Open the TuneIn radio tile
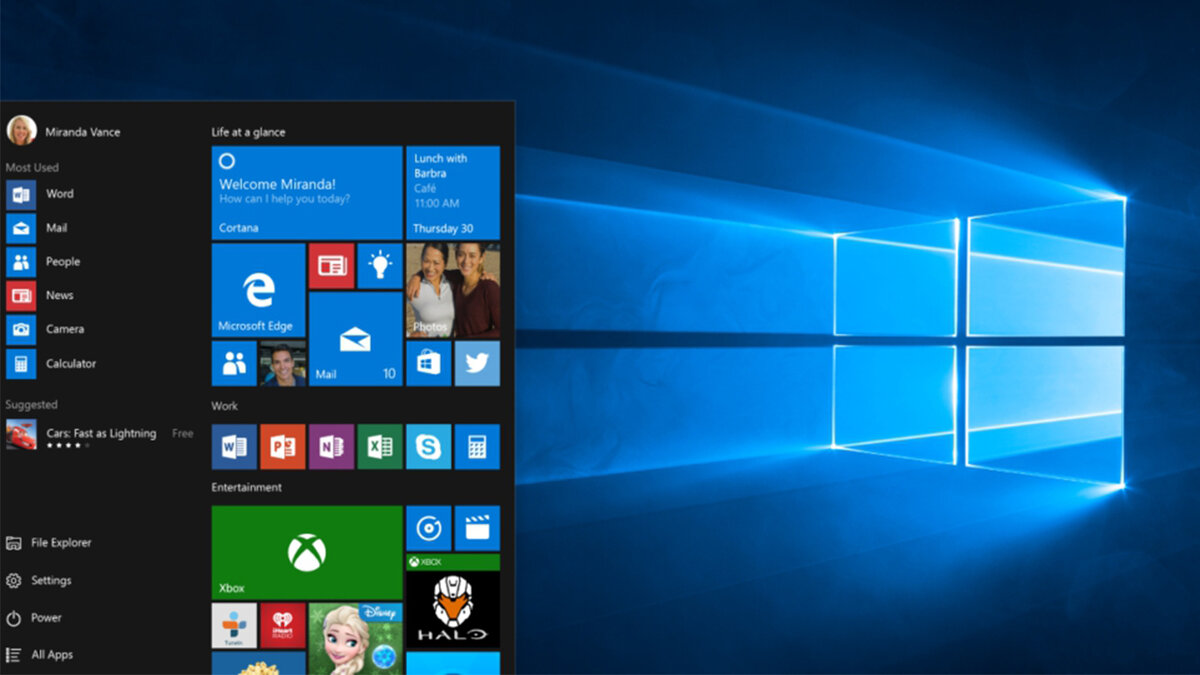 (x=234, y=625)
